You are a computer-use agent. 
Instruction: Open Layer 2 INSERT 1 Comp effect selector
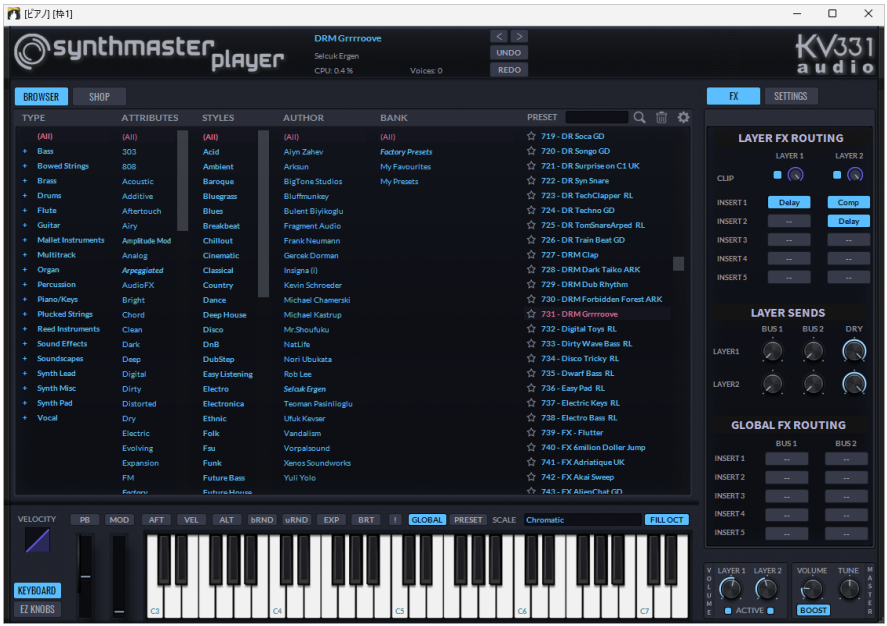[x=849, y=202]
